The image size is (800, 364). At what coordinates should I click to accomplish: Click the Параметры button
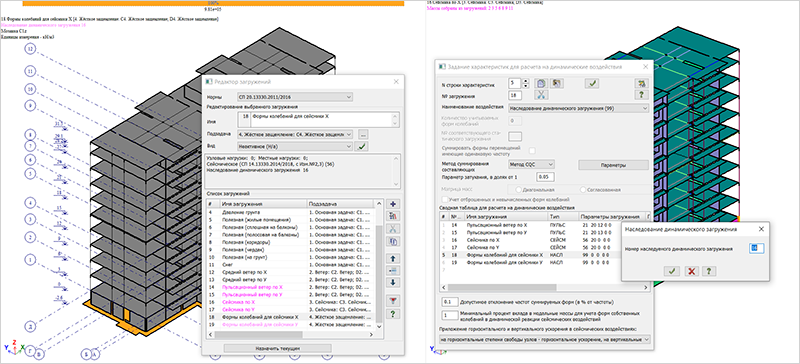point(613,165)
